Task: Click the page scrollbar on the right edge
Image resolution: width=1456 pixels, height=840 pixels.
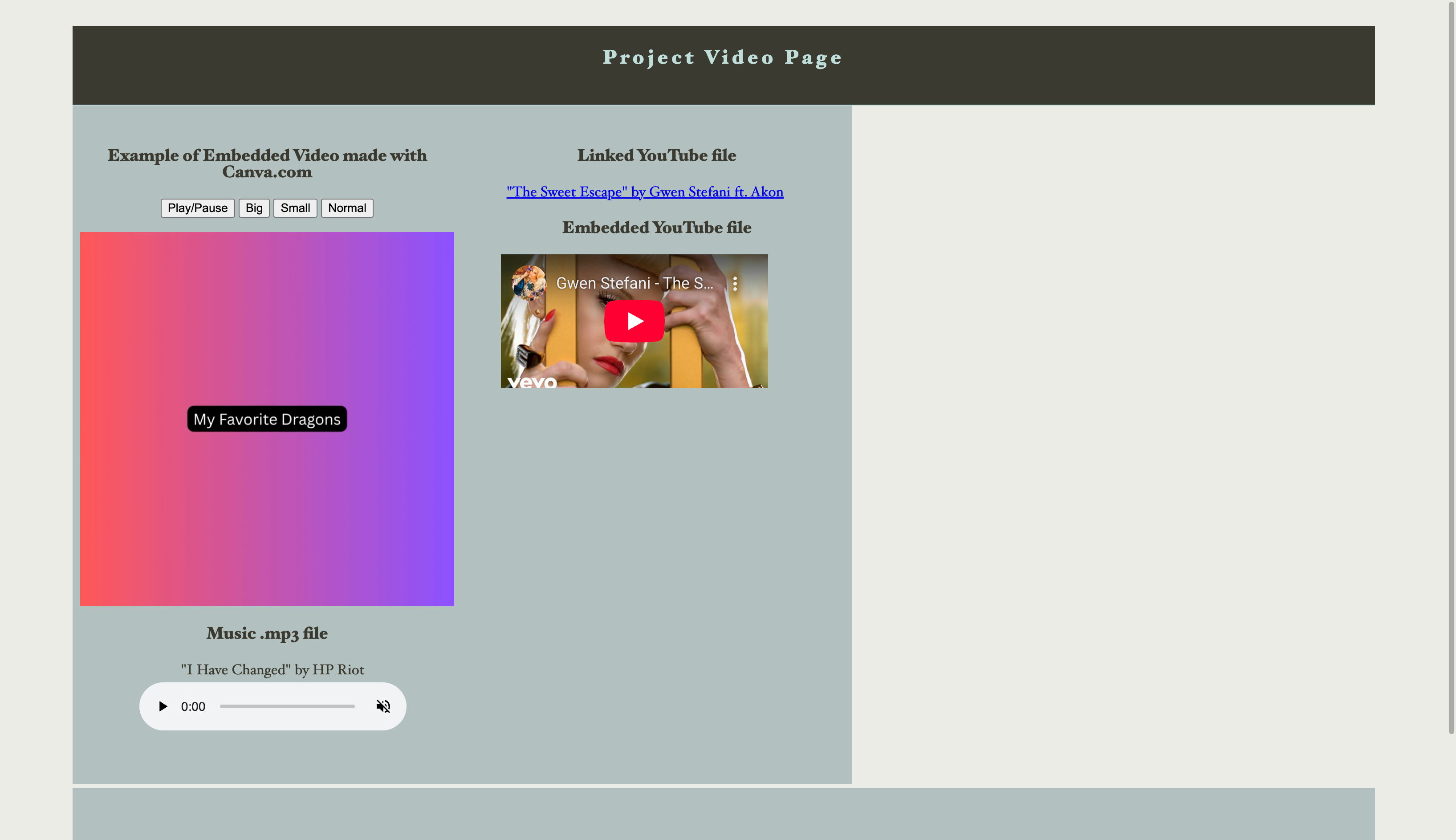Action: (x=1451, y=404)
